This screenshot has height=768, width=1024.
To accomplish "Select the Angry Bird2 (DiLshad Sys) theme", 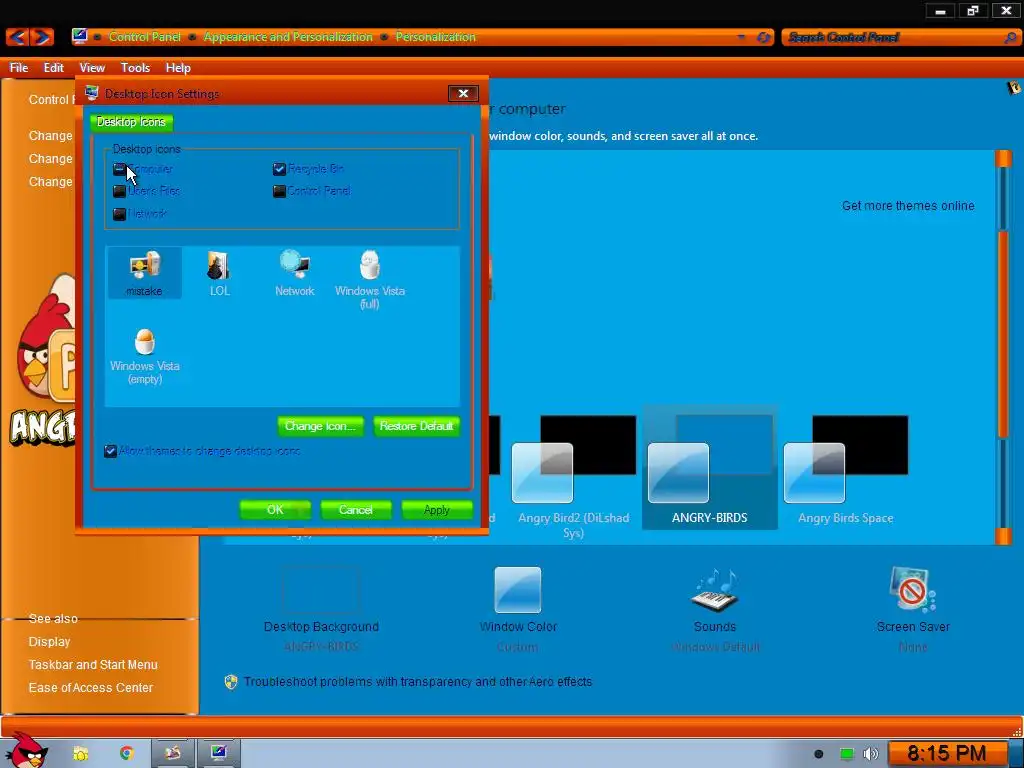I will tap(573, 475).
